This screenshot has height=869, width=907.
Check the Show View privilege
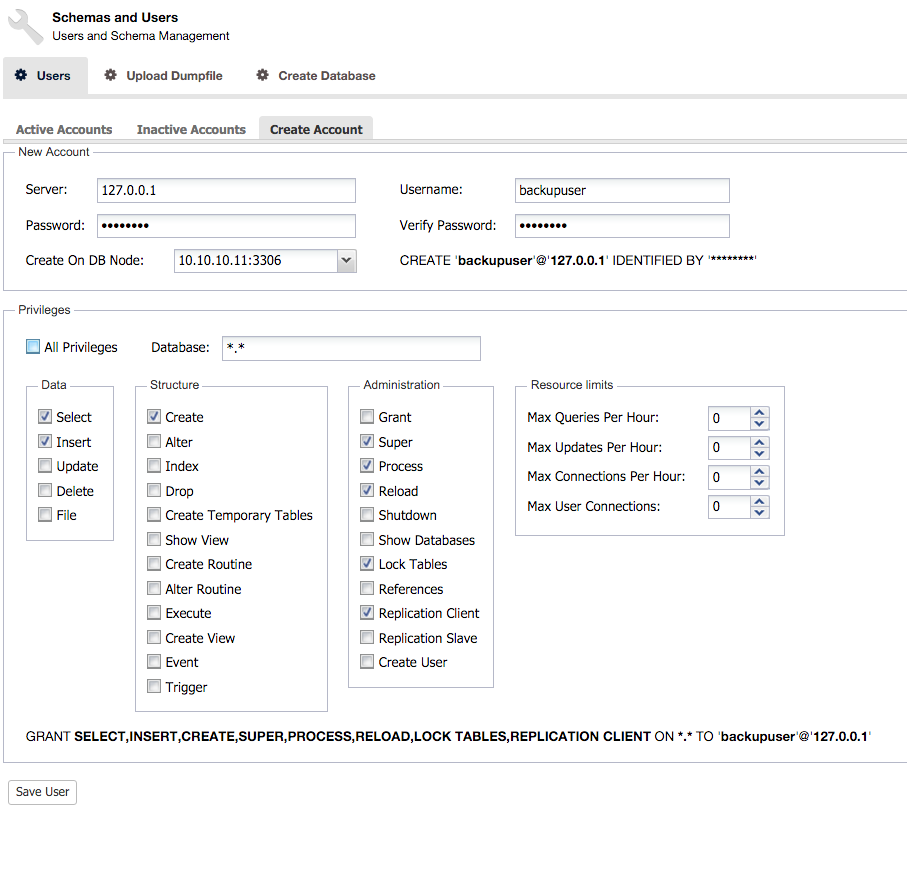pyautogui.click(x=153, y=540)
